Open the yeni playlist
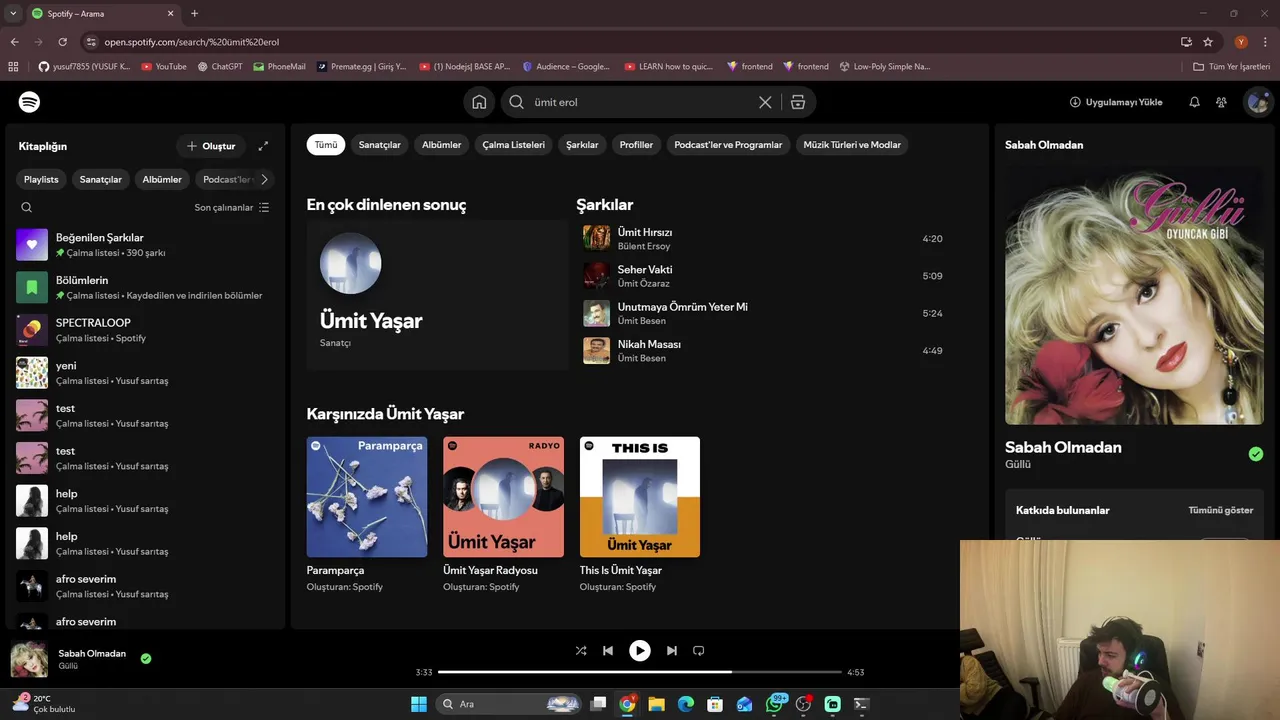 coord(144,373)
